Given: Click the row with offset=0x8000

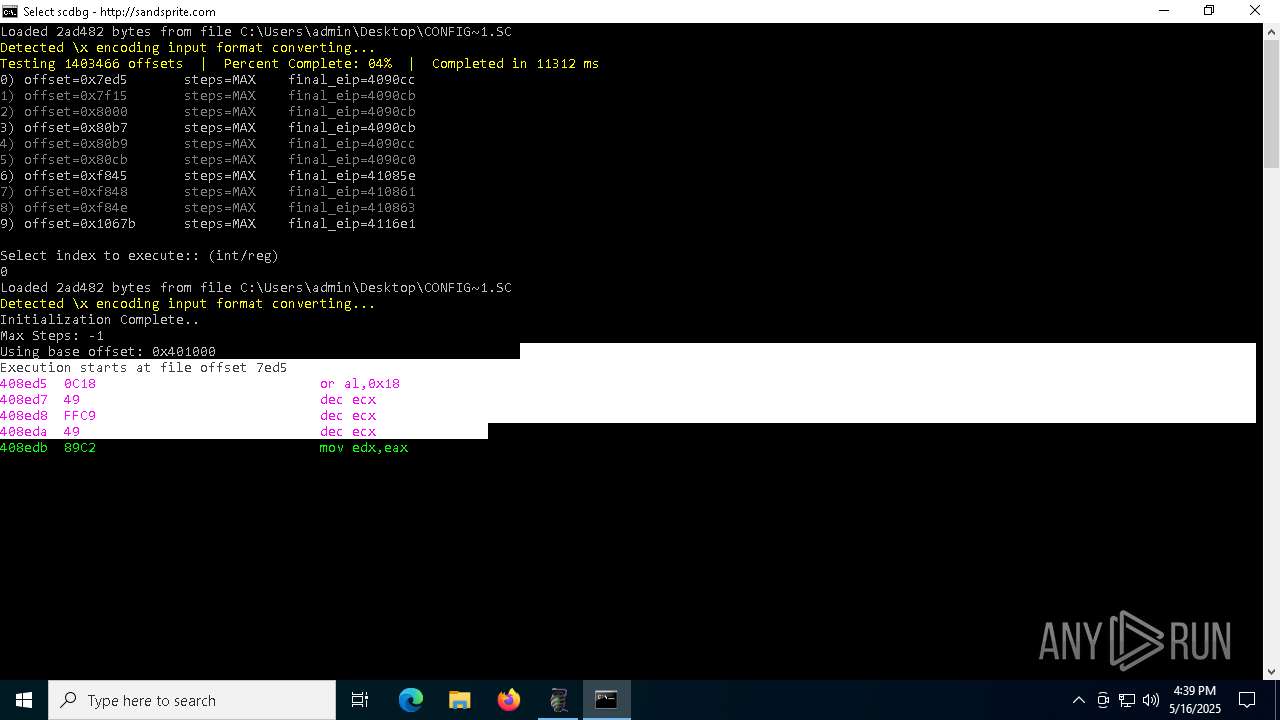Looking at the screenshot, I should (208, 112).
